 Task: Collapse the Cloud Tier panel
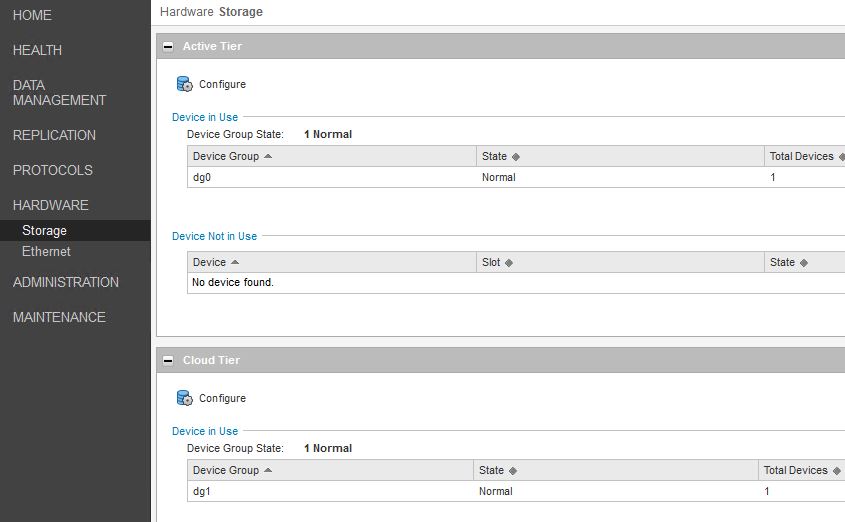169,360
